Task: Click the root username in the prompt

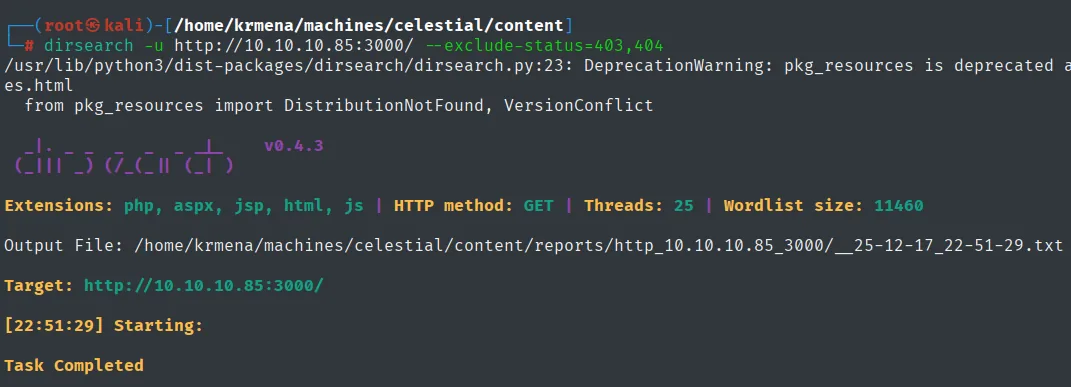Action: pos(64,26)
